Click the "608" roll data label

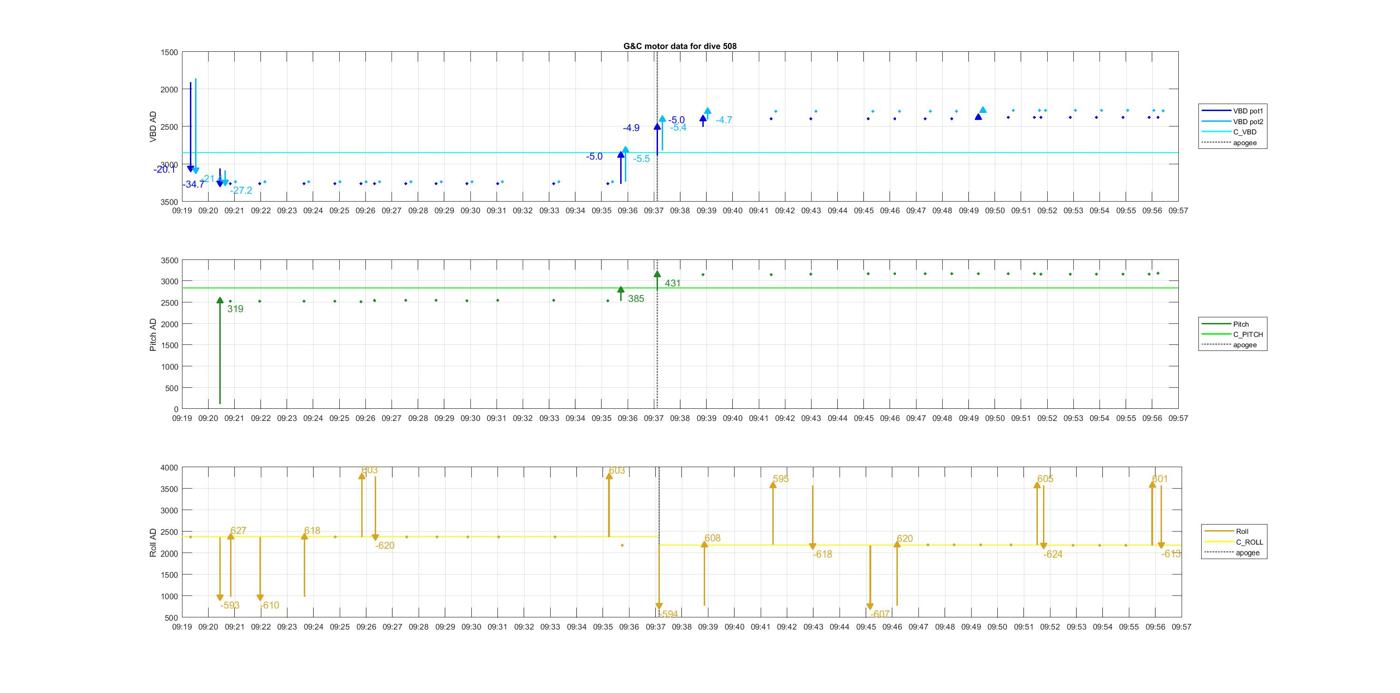[712, 539]
